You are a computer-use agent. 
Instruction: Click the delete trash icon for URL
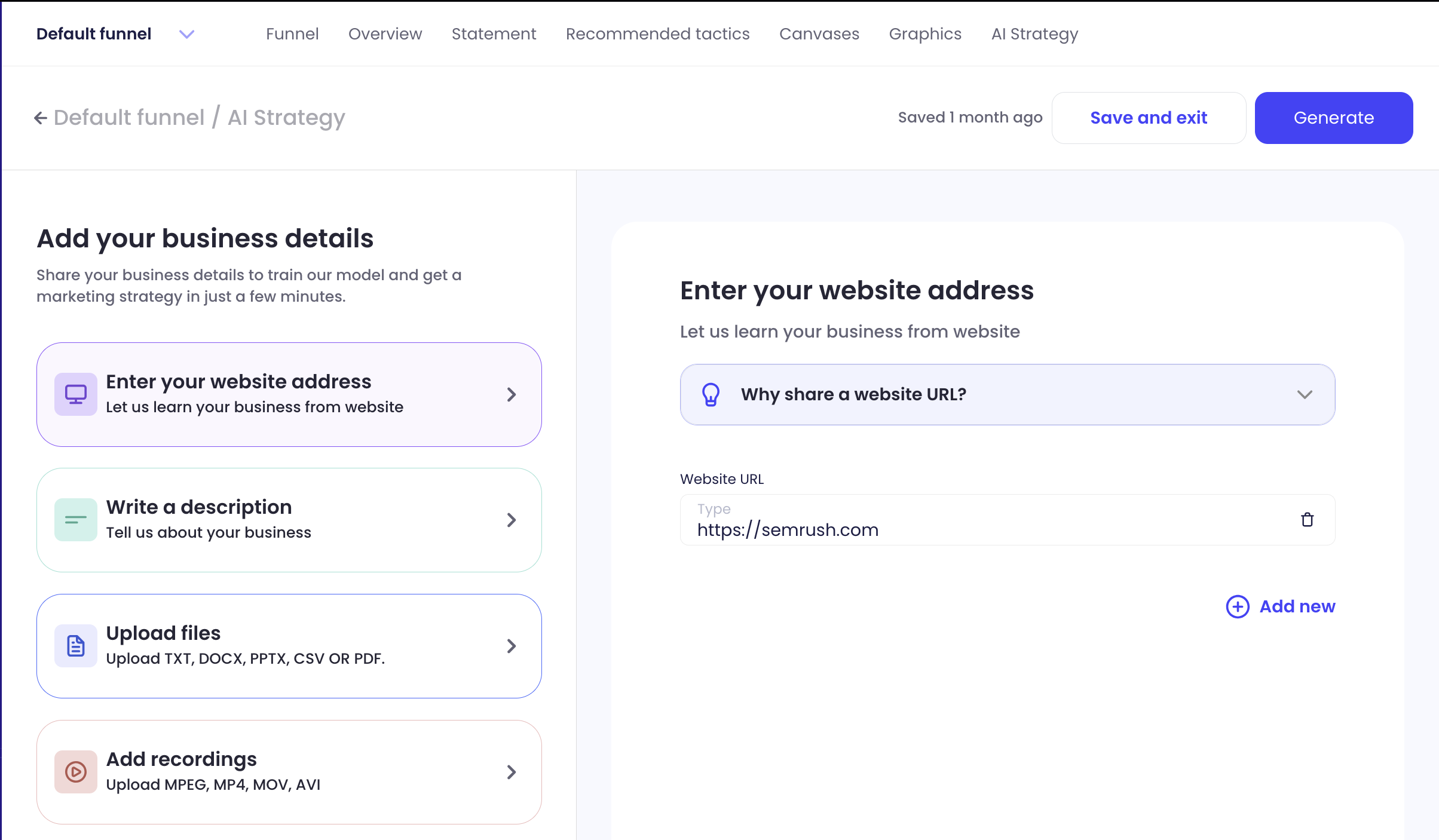(x=1308, y=519)
